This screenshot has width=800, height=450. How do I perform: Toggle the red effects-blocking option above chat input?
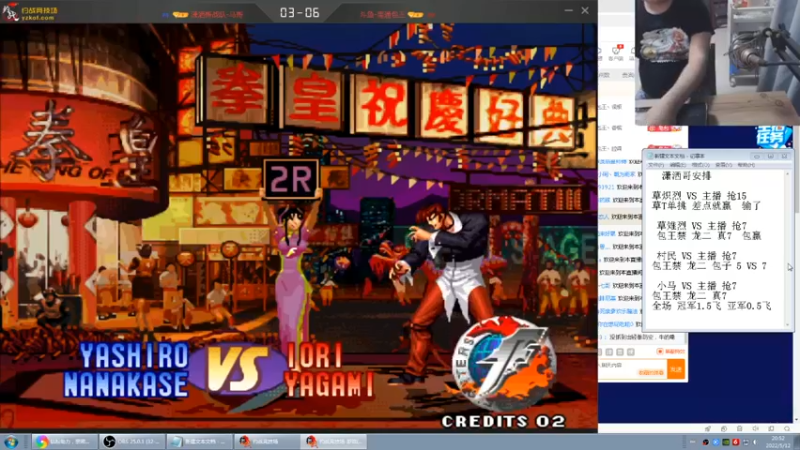(670, 352)
